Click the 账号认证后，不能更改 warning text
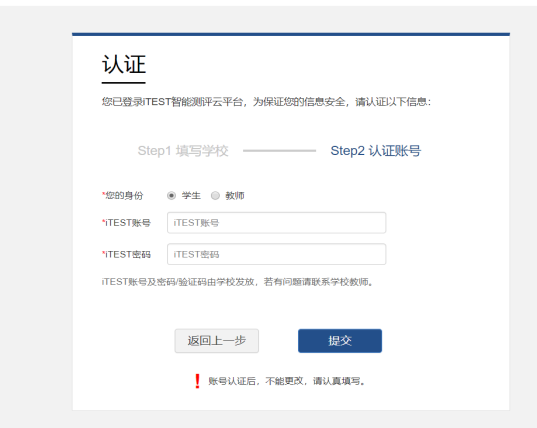This screenshot has height=428, width=537. pos(287,381)
